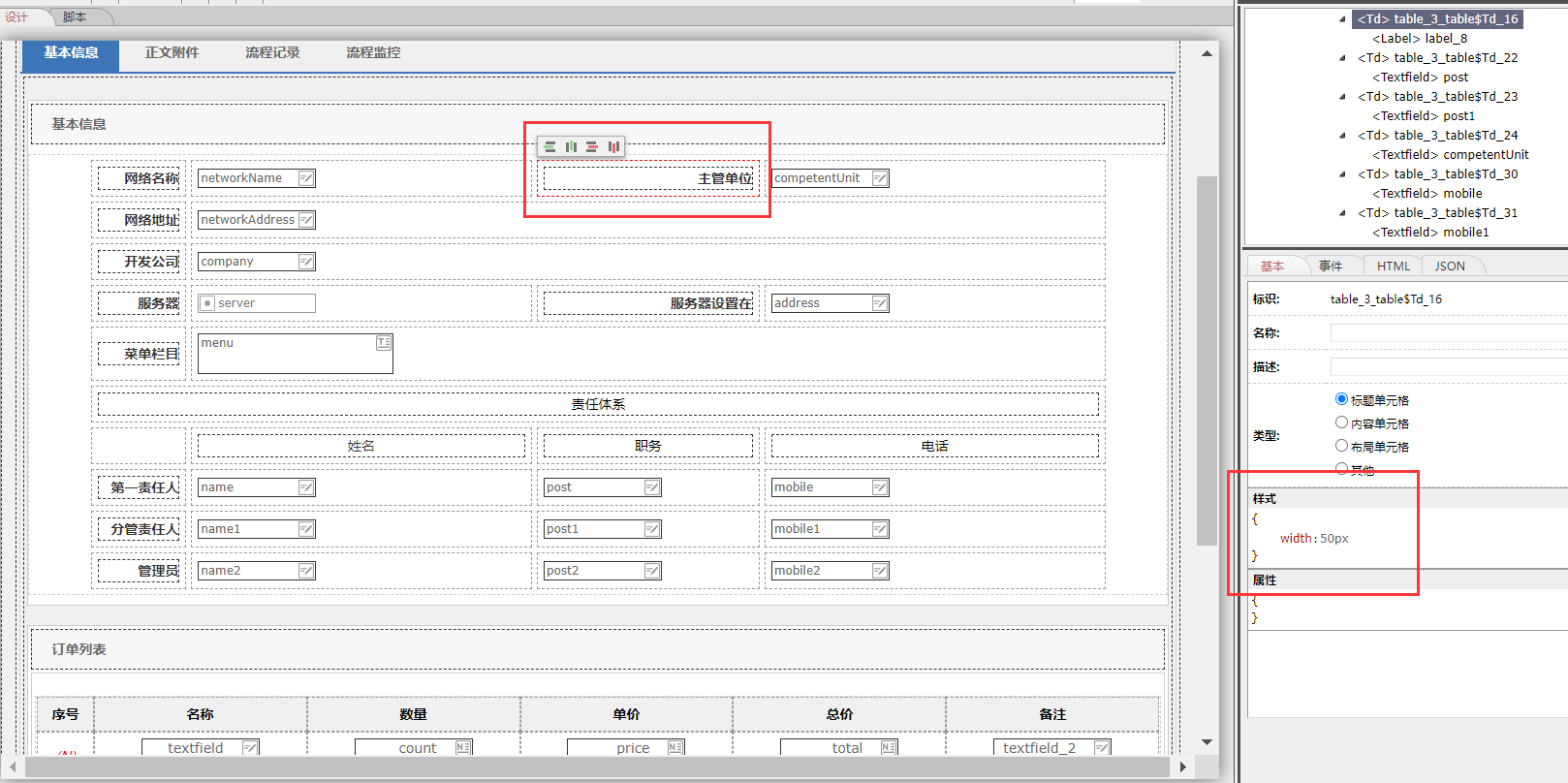Image resolution: width=1568 pixels, height=783 pixels.
Task: Select the <Textfield> post1 tree item
Action: (x=1424, y=116)
